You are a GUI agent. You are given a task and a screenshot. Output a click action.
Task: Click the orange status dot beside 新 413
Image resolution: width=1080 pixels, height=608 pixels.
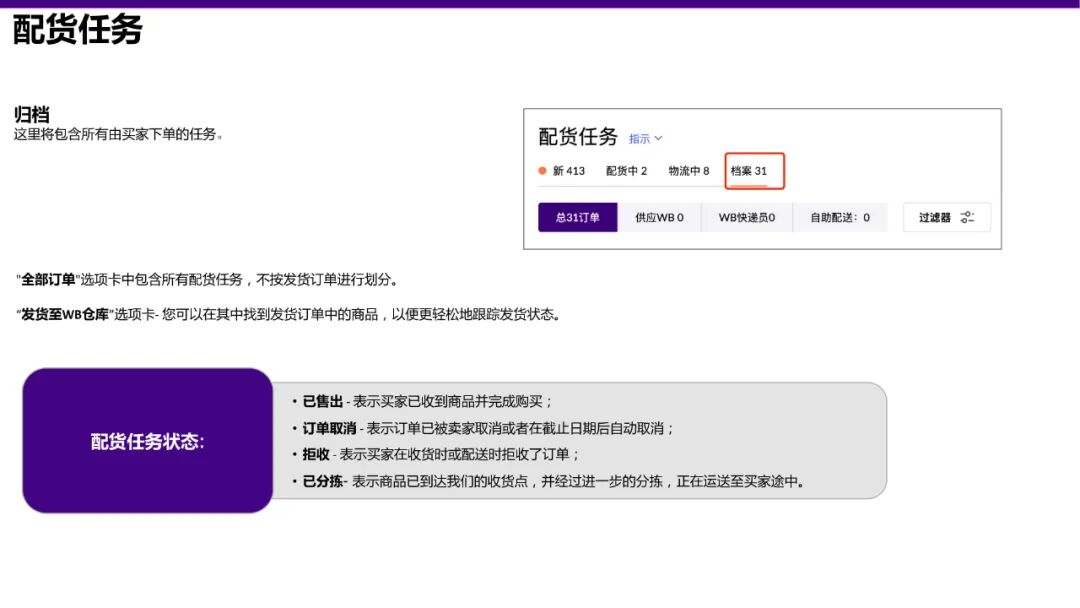pos(542,171)
